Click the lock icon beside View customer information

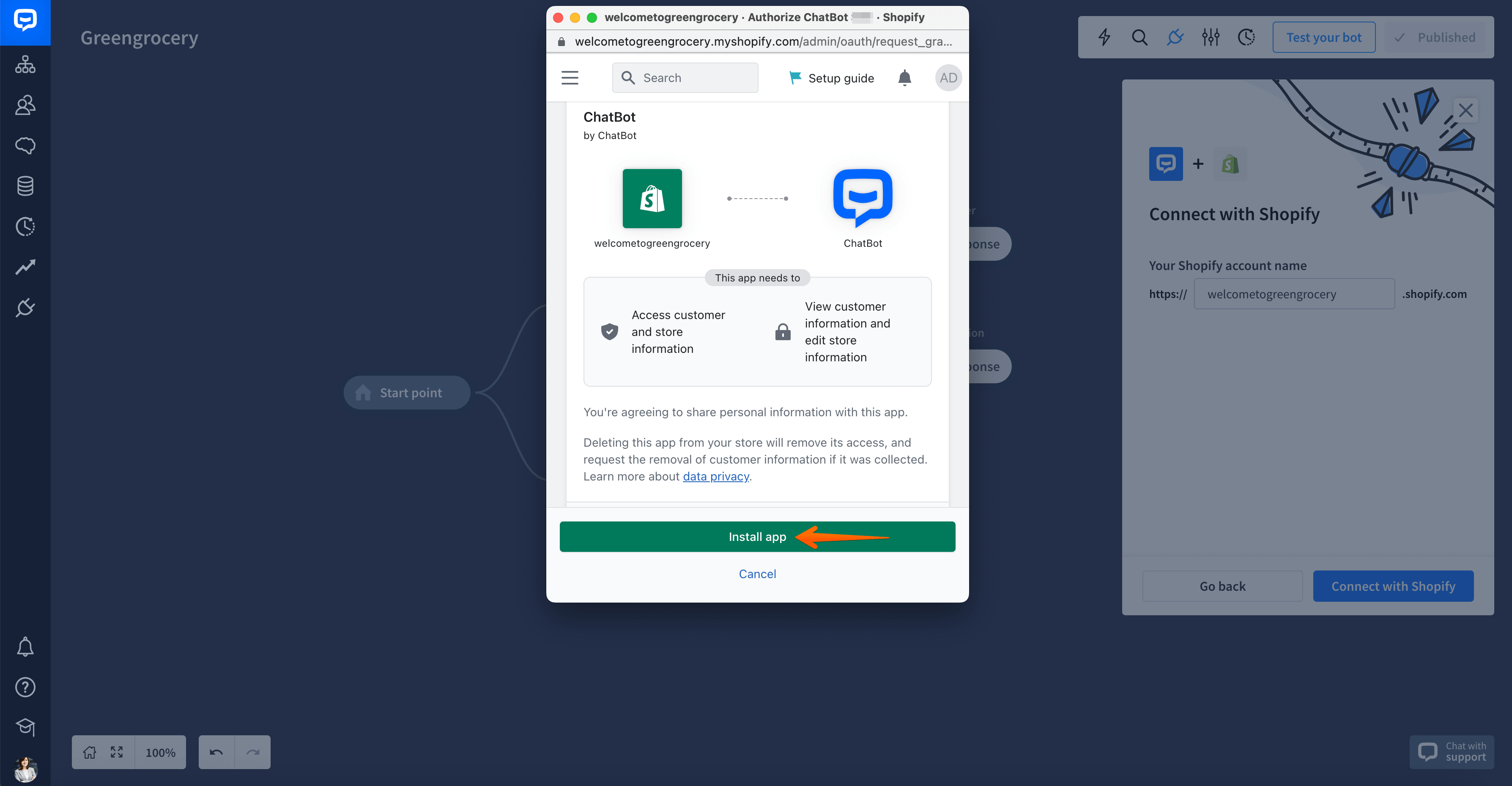point(782,331)
